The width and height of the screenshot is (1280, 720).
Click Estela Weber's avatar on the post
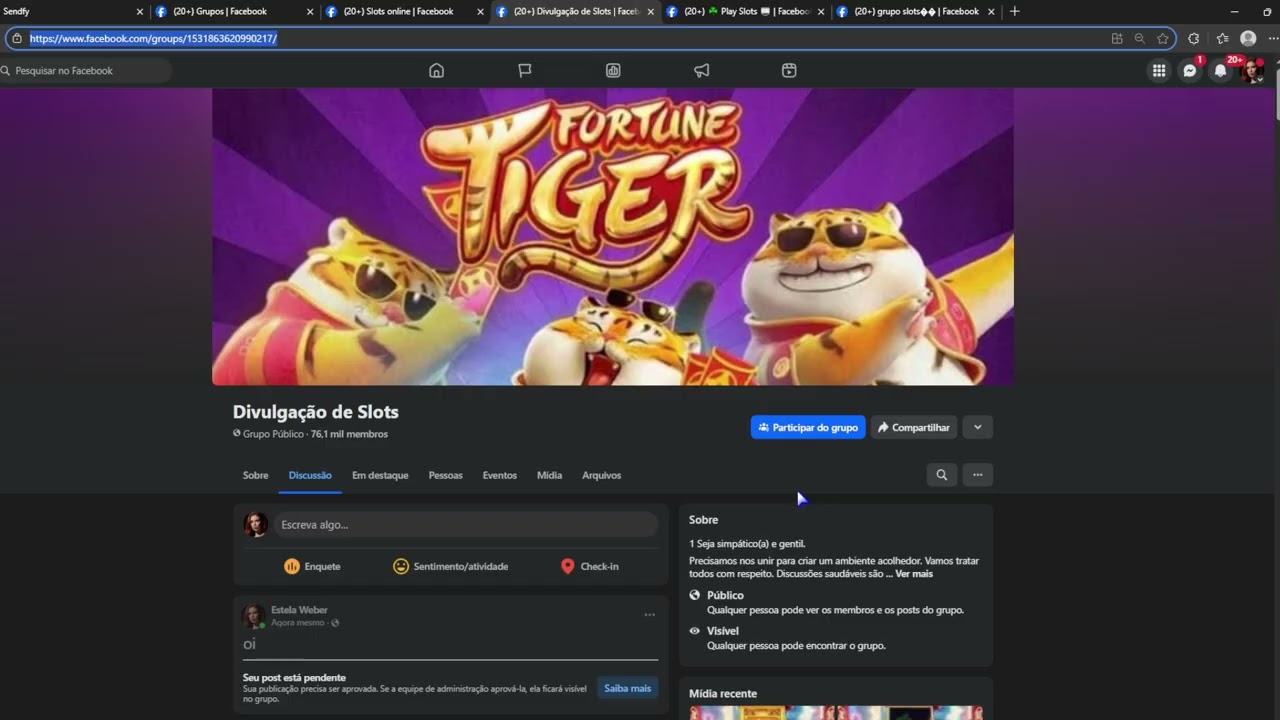(254, 616)
